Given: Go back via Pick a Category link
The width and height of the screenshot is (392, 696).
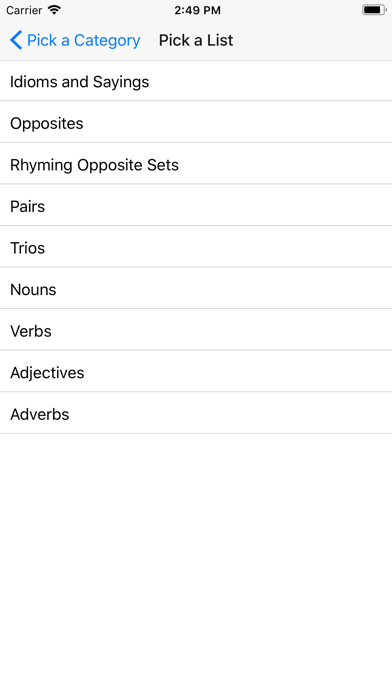Looking at the screenshot, I should [75, 40].
